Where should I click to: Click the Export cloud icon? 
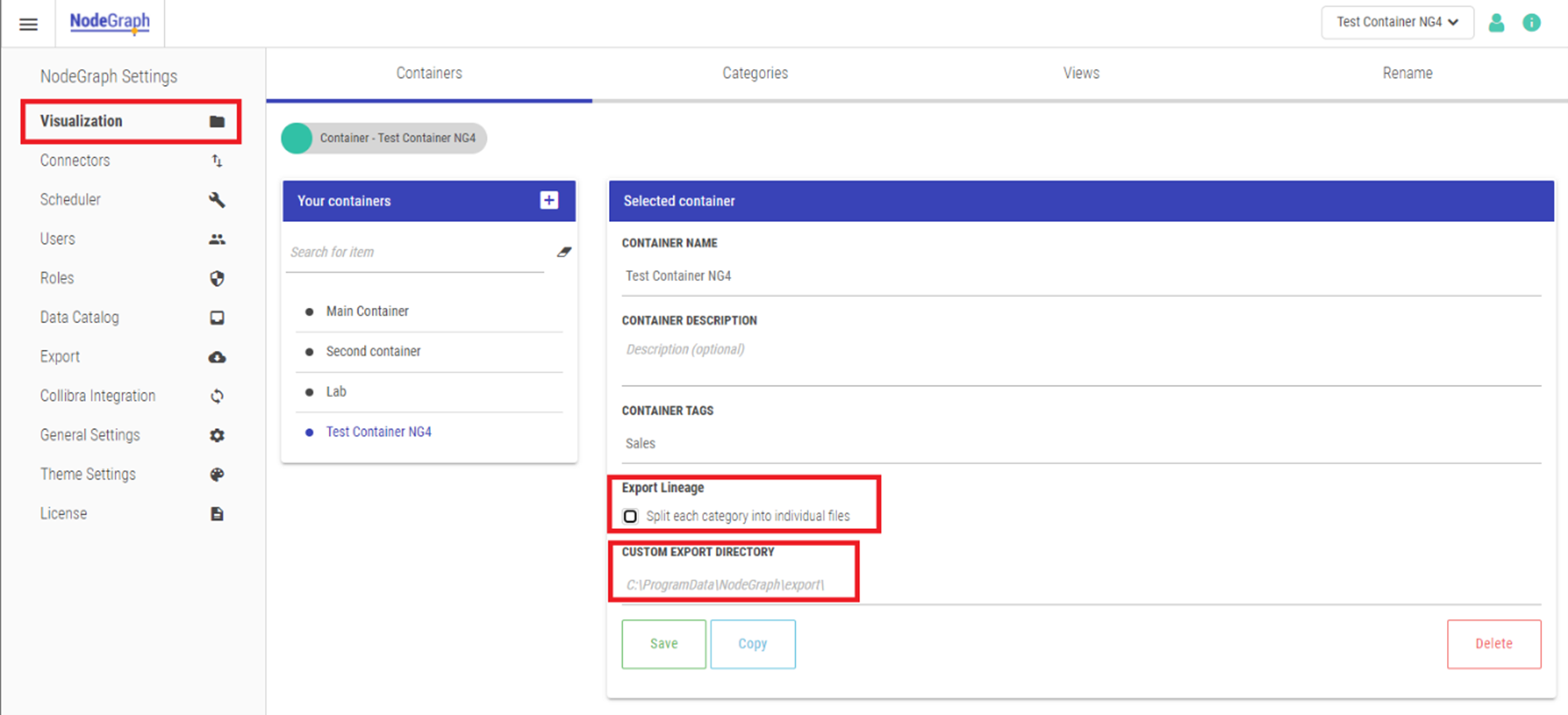coord(217,357)
